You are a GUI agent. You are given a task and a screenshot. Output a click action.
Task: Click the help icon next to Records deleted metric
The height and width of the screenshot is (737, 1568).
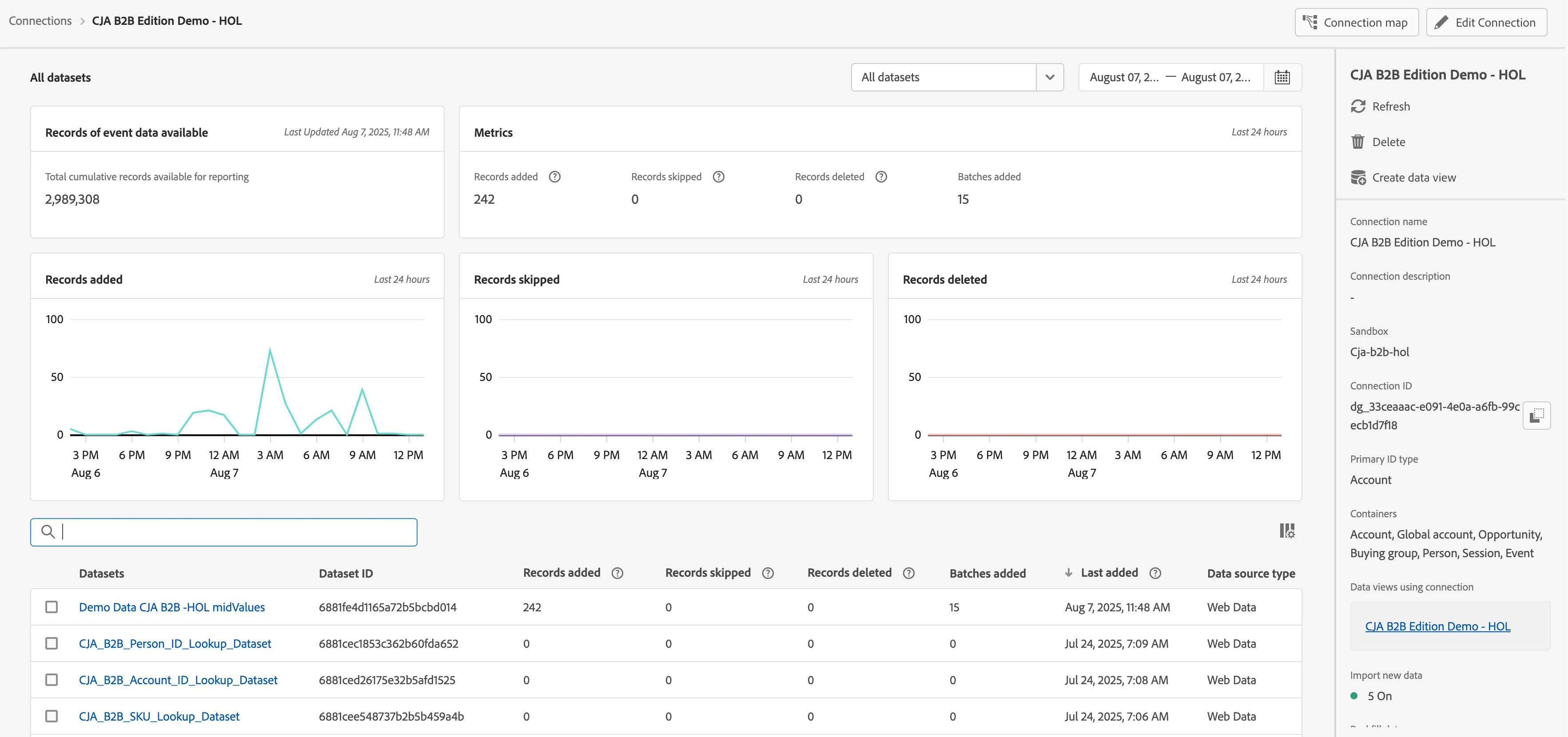(x=881, y=177)
